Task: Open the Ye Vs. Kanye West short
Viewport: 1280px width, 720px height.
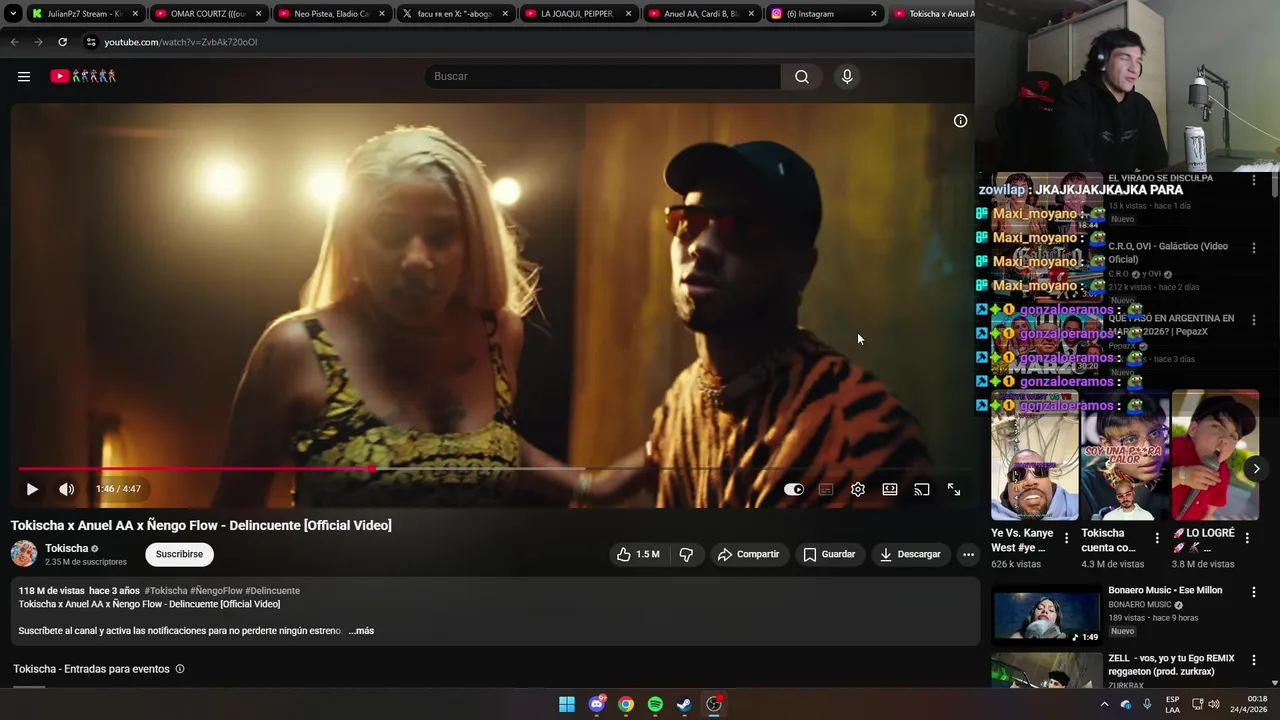Action: pos(1034,456)
